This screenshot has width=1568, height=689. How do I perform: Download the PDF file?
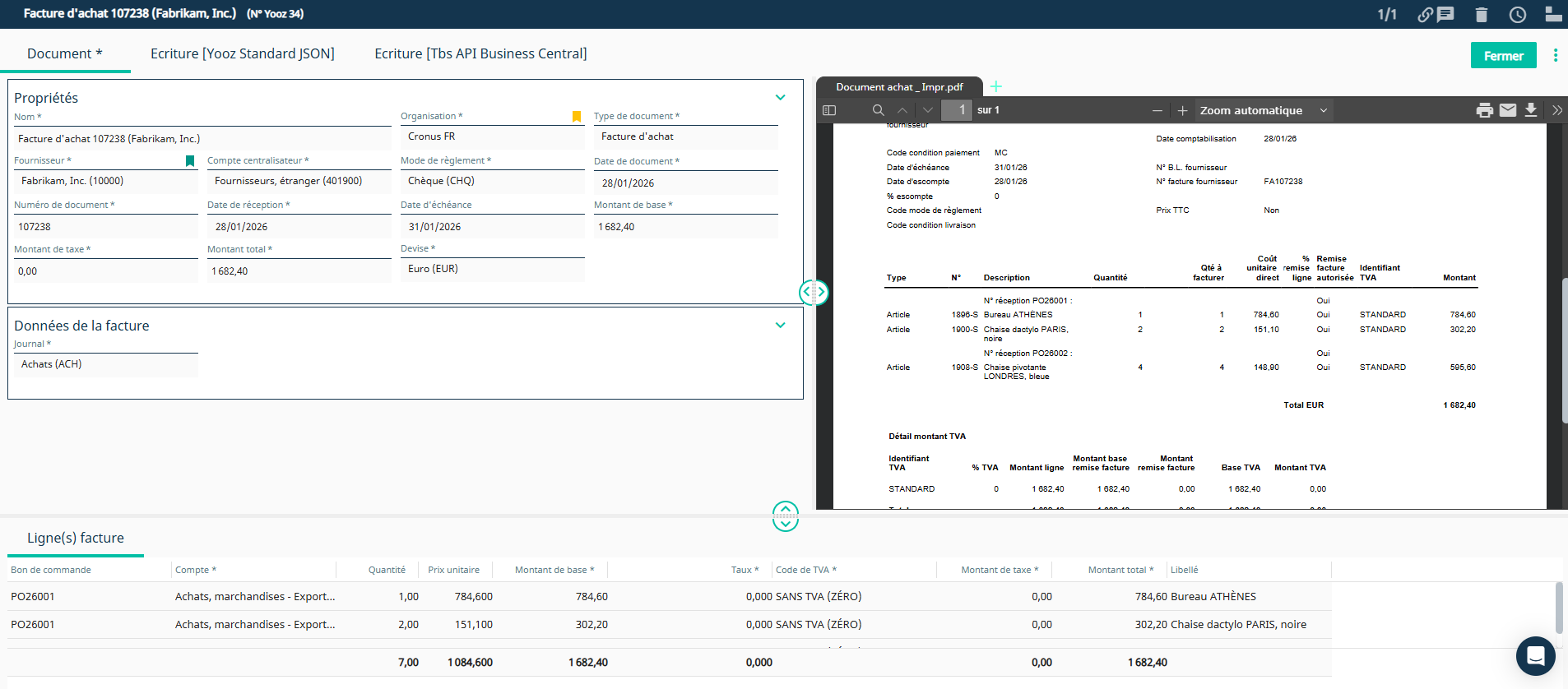pos(1530,110)
